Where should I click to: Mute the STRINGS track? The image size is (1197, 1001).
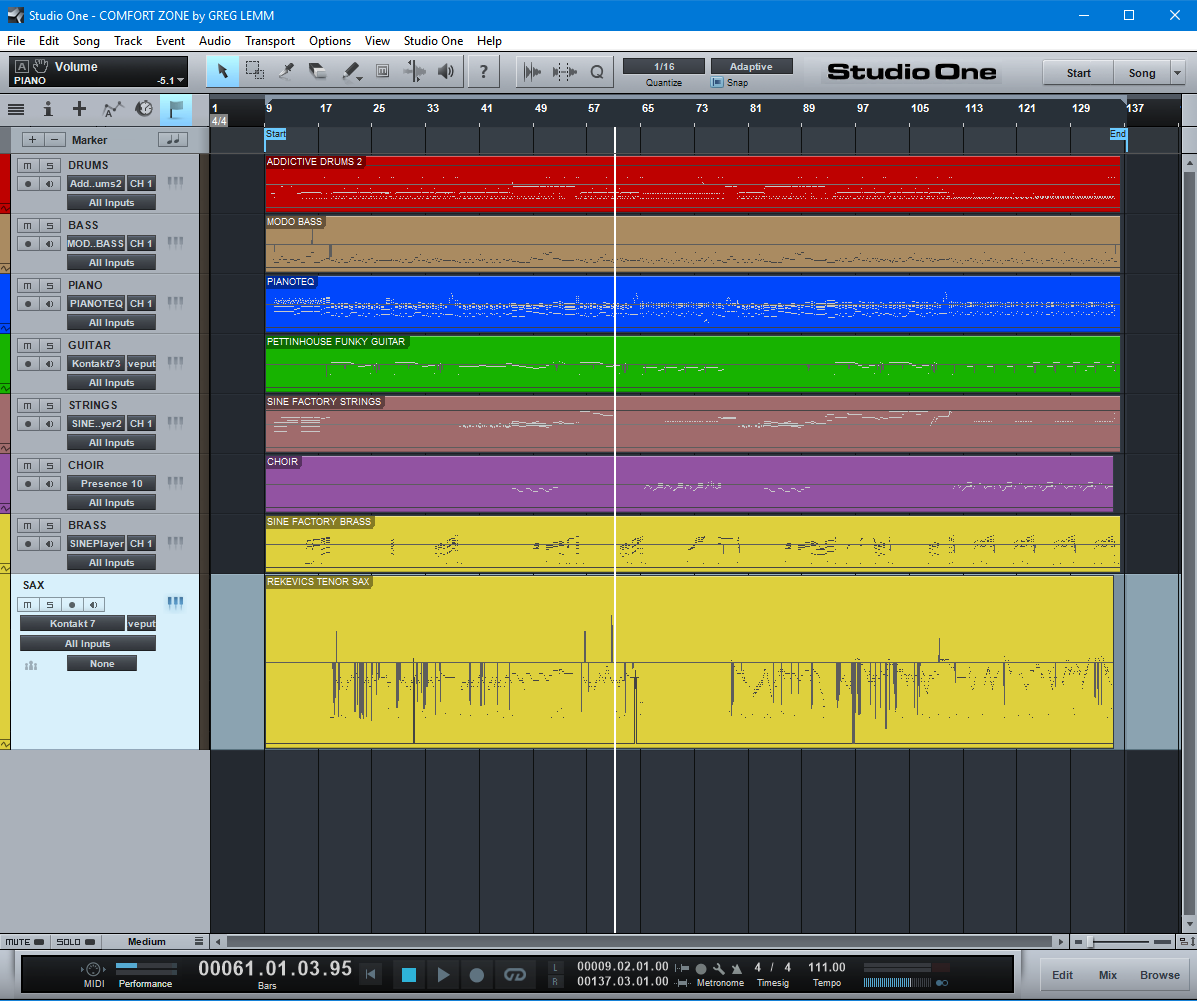(x=27, y=405)
